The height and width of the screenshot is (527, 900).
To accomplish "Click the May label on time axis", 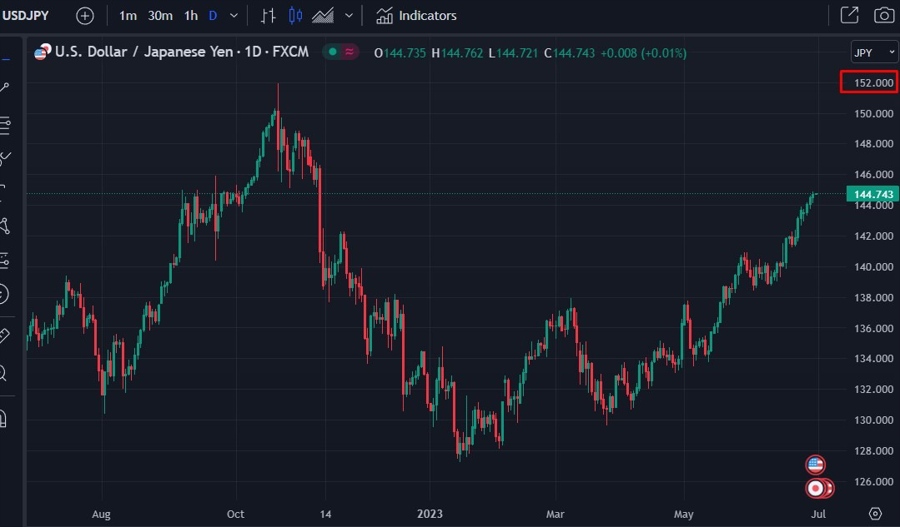I will (x=684, y=514).
